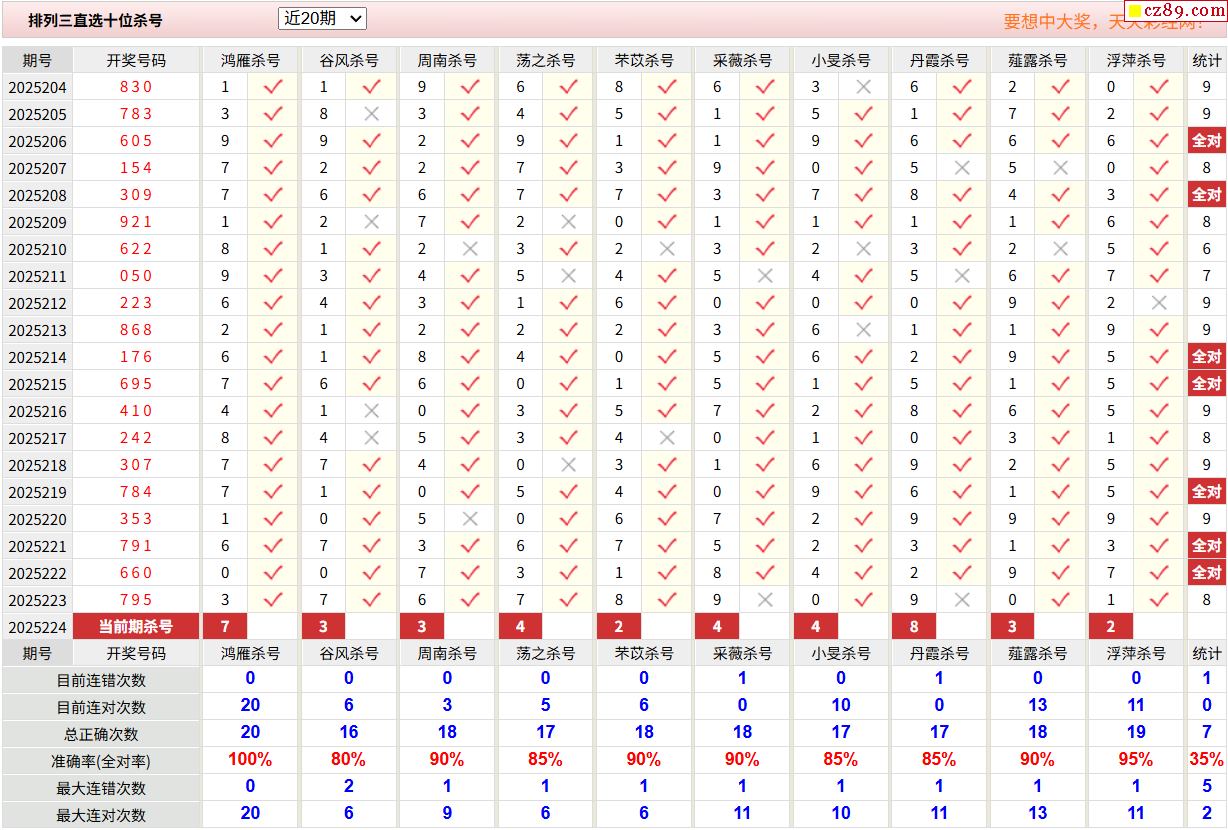Click the 总正确次数 row label
The width and height of the screenshot is (1228, 830).
(x=101, y=734)
